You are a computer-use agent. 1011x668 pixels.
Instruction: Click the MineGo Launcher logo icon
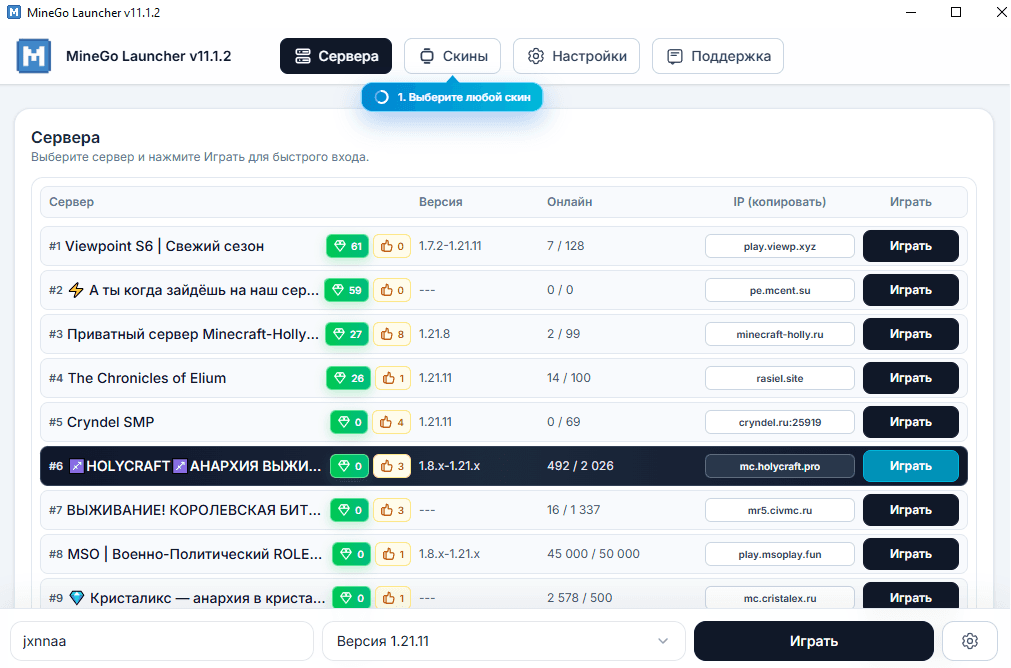34,56
